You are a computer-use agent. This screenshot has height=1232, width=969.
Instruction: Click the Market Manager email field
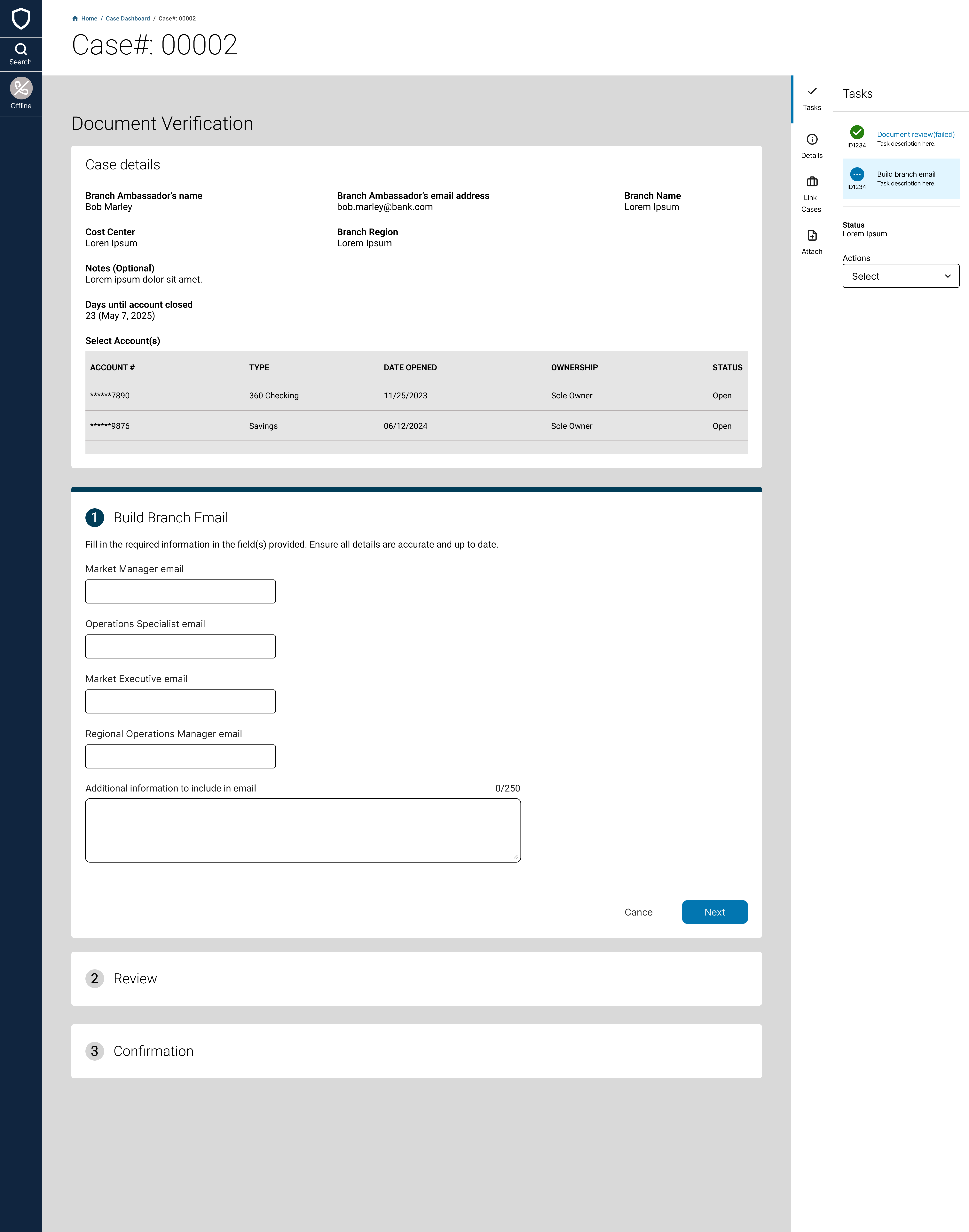180,592
